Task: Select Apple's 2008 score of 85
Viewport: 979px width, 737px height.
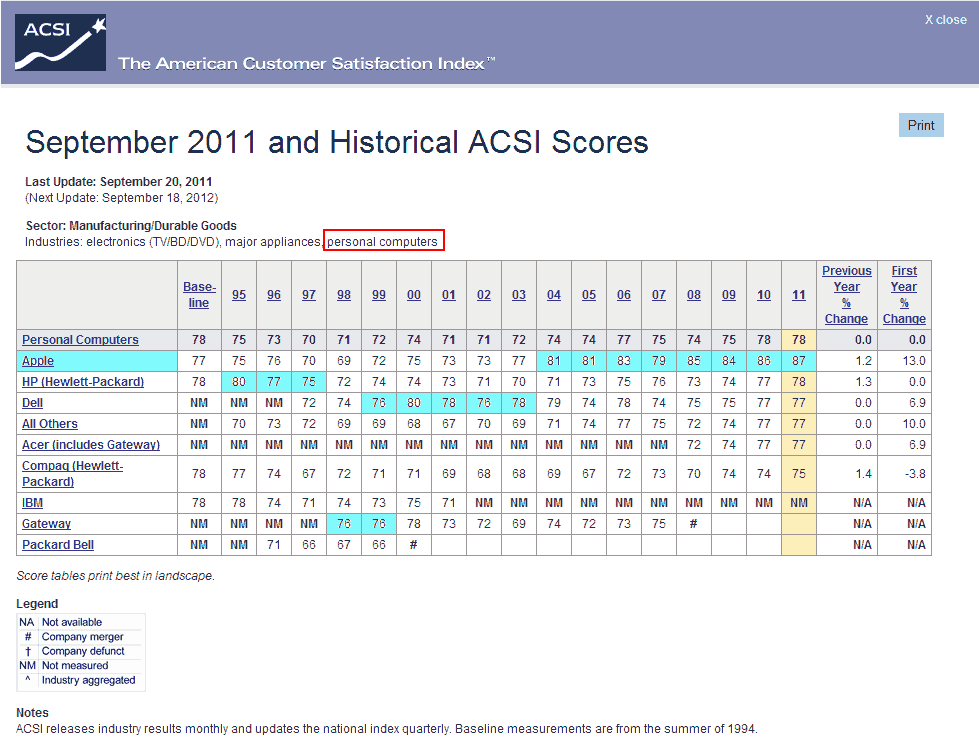Action: 693,361
